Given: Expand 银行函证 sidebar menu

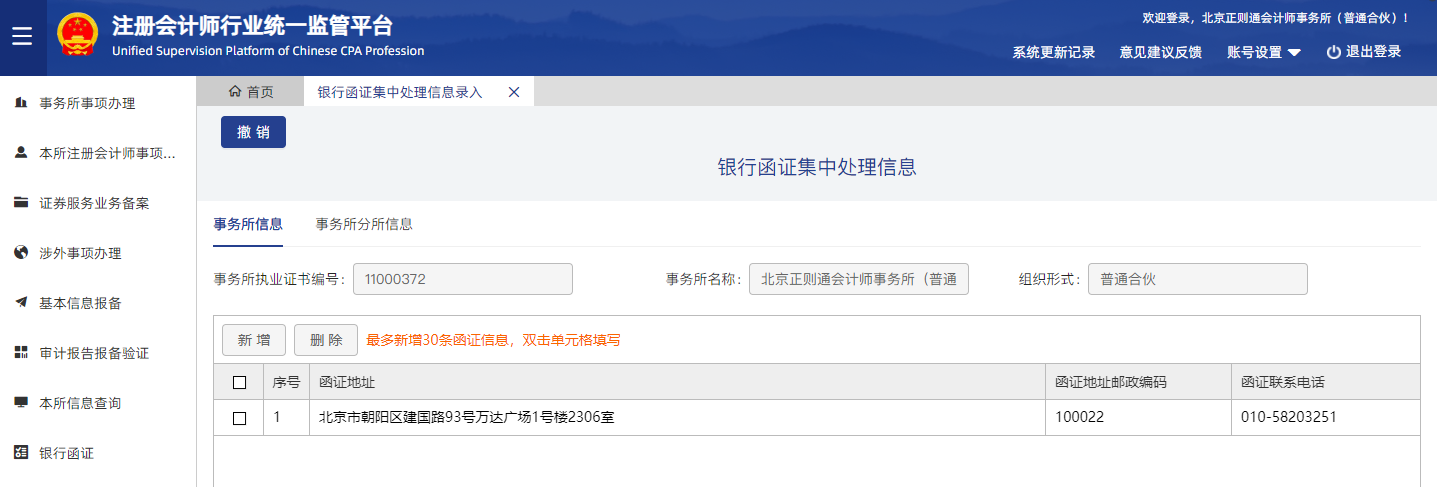Looking at the screenshot, I should pyautogui.click(x=66, y=453).
